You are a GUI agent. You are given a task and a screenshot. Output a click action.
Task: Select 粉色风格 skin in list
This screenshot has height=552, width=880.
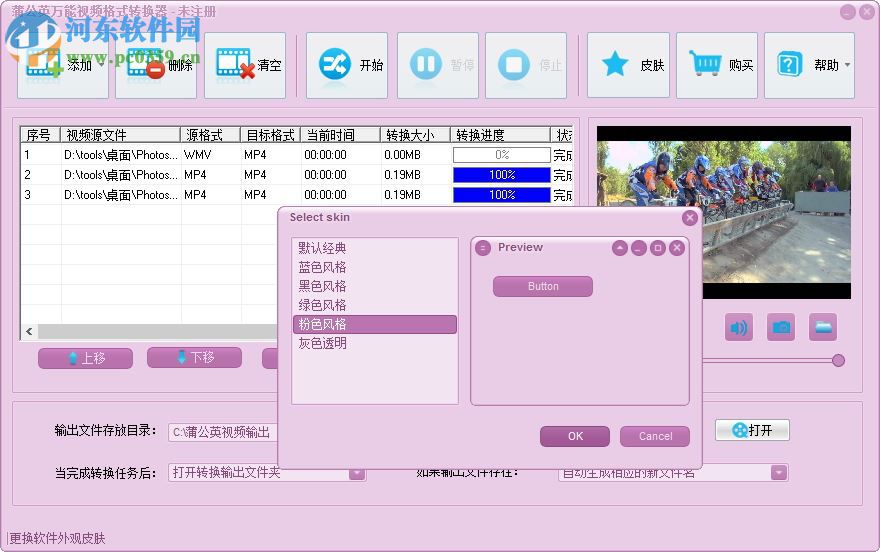[x=374, y=324]
